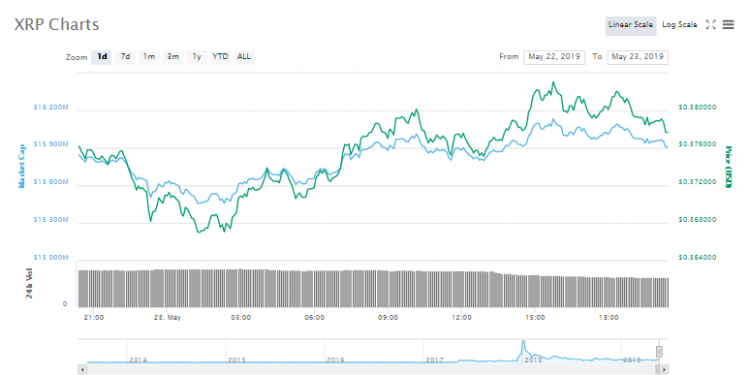Click the 2014 label in navigator
This screenshot has height=375, width=750.
coord(138,360)
